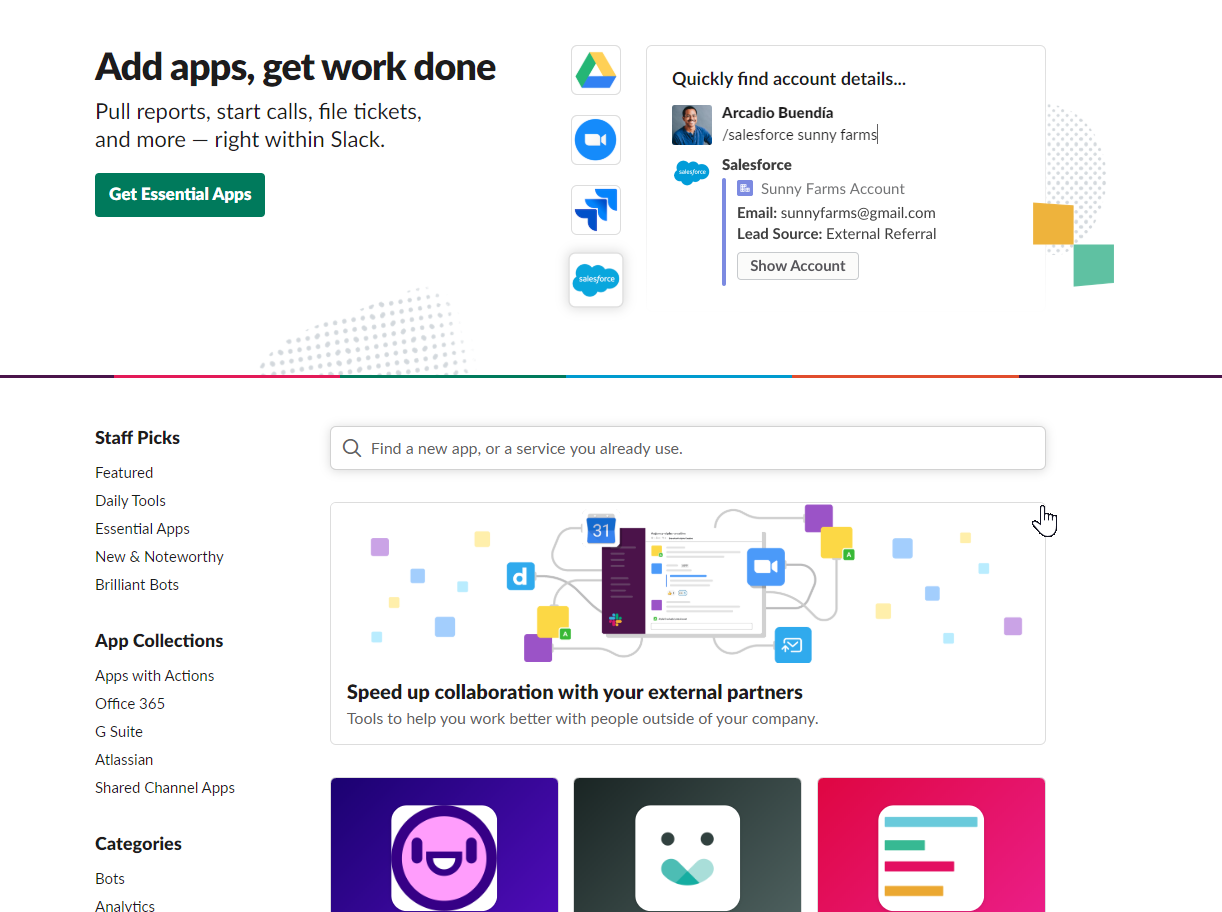Click the 'Add apps, get work done' headline
The height and width of the screenshot is (912, 1222).
click(x=295, y=67)
